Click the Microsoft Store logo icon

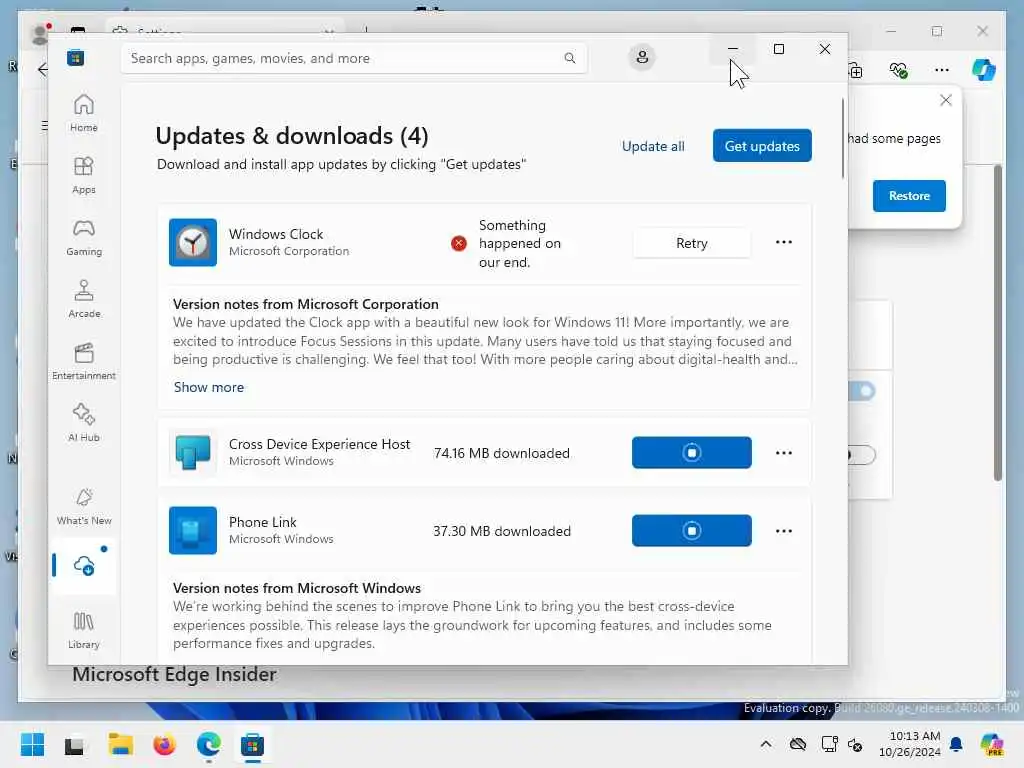(x=75, y=58)
